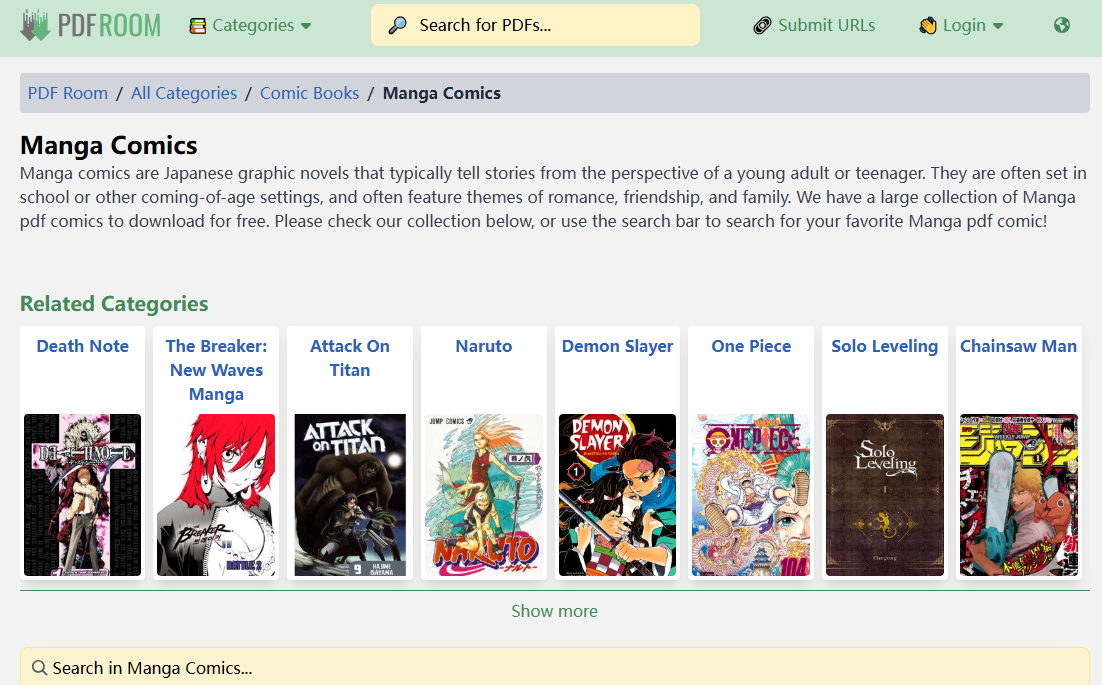Image resolution: width=1102 pixels, height=685 pixels.
Task: Click the Demon Slayer category title
Action: pyautogui.click(x=617, y=346)
